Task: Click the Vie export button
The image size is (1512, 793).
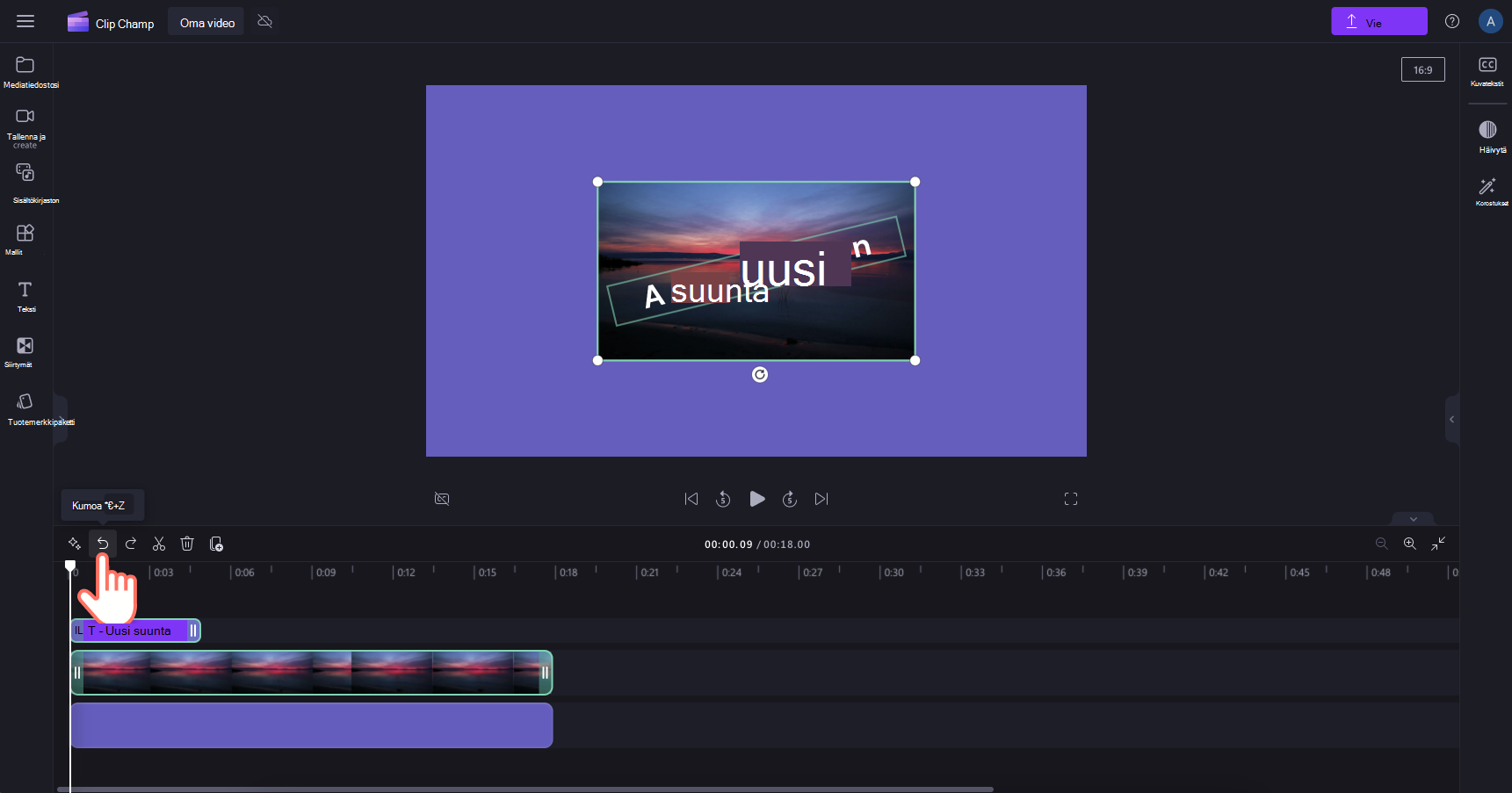Action: tap(1378, 21)
